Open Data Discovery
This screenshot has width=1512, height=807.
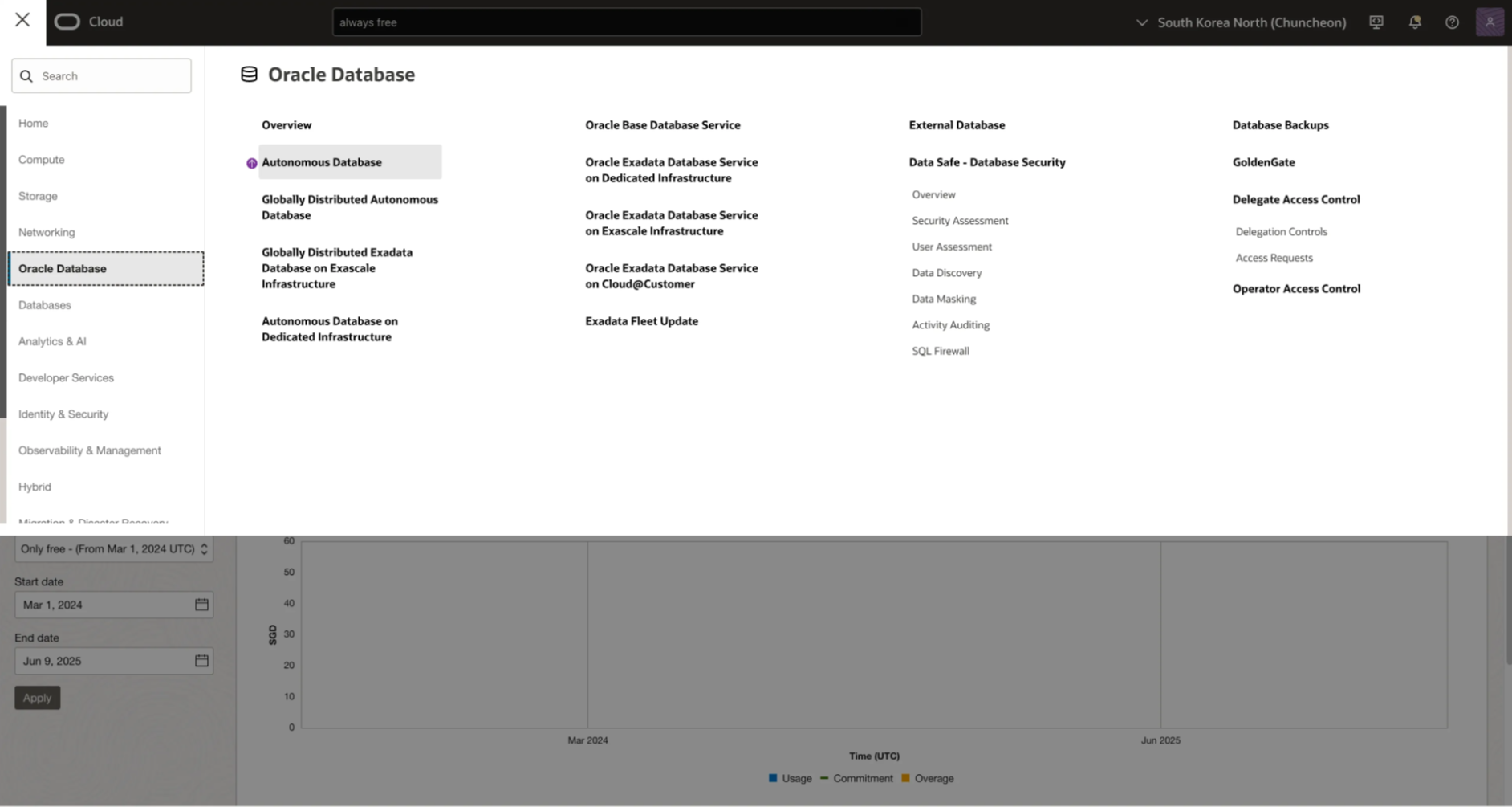click(x=947, y=273)
